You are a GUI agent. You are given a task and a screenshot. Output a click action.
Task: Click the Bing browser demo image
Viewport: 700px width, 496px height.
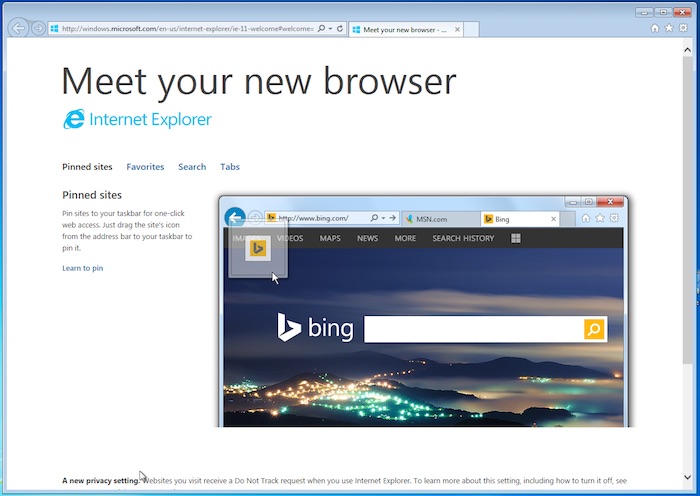(423, 312)
